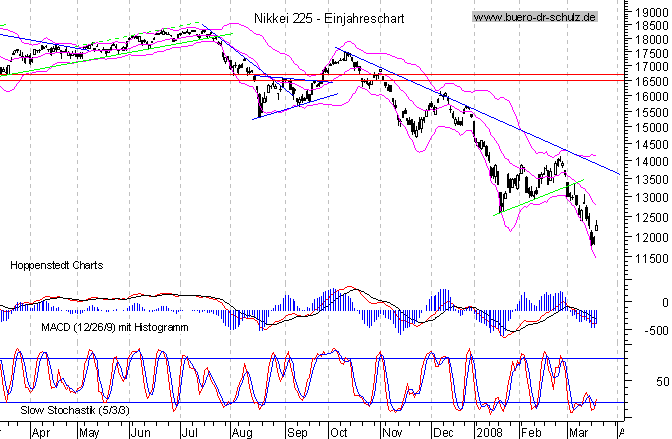
Task: Click the Aug month label
Action: (x=242, y=433)
